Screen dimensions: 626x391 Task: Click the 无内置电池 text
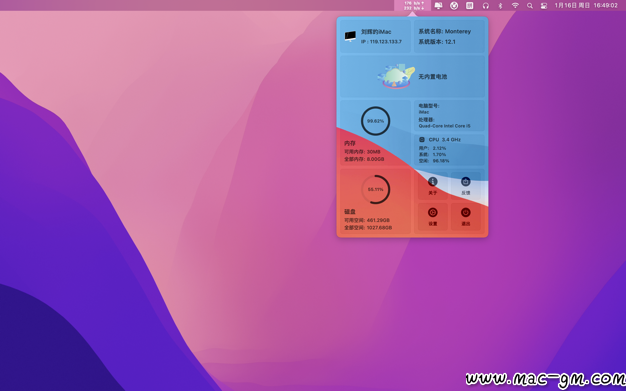point(432,77)
